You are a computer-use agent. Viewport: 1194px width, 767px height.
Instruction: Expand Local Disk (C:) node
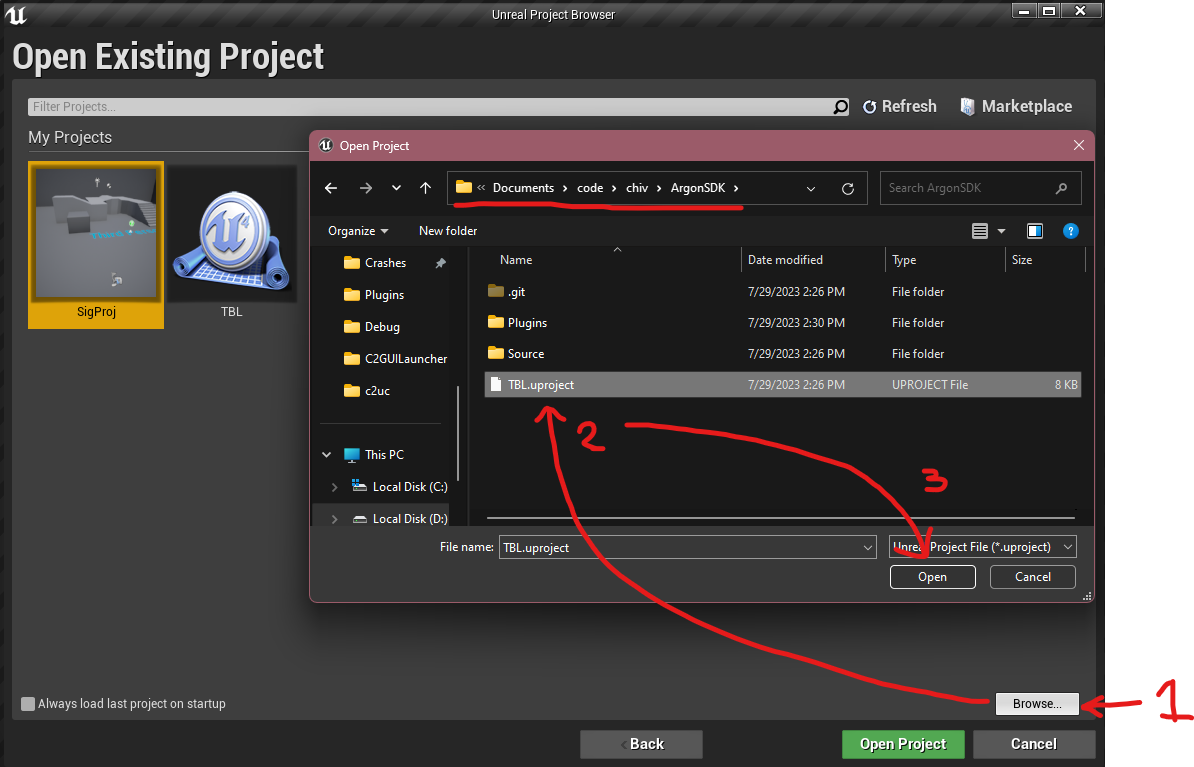tap(334, 487)
